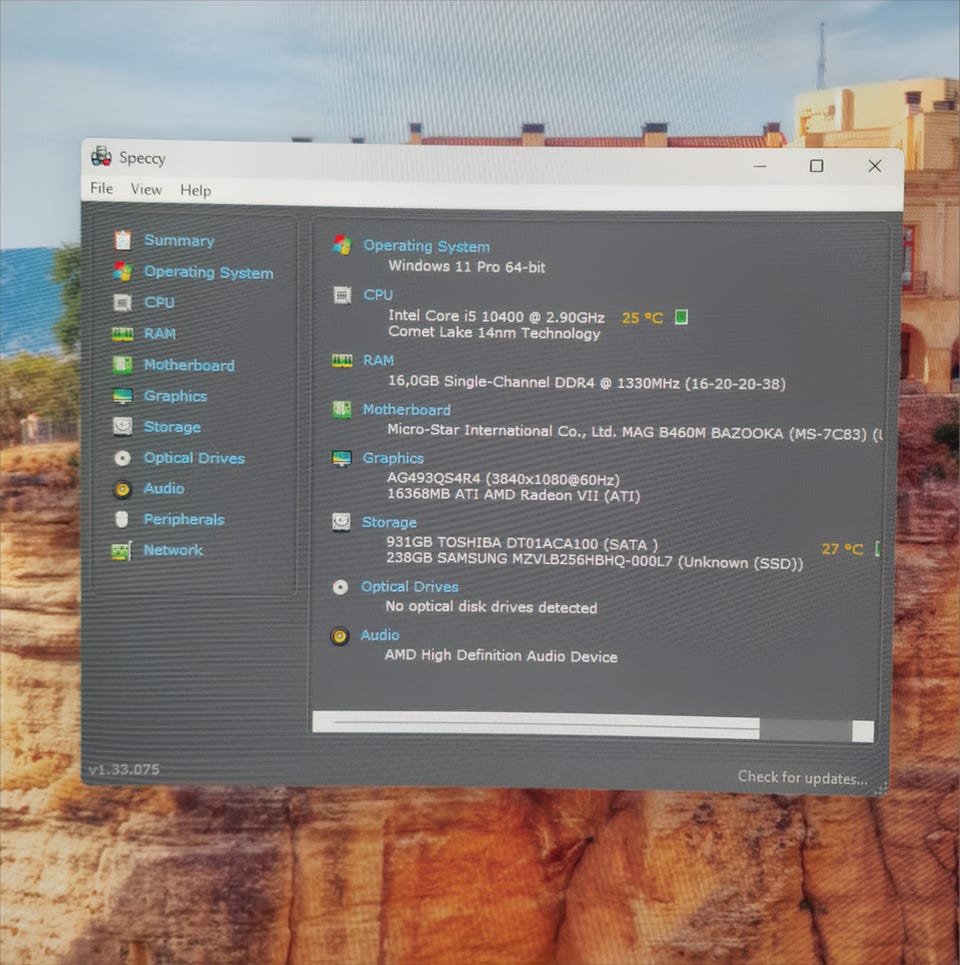Click the Network card icon in sidebar
The width and height of the screenshot is (960, 965).
(121, 550)
